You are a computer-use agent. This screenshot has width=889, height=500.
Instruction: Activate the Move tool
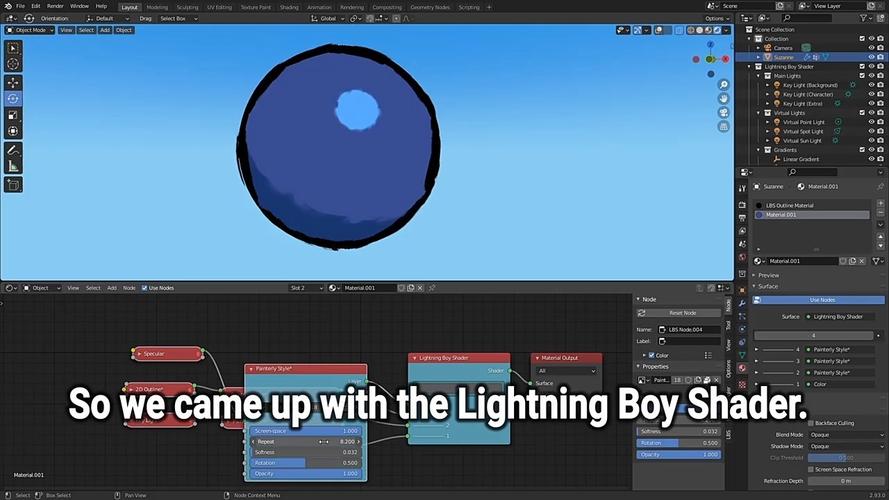13,83
